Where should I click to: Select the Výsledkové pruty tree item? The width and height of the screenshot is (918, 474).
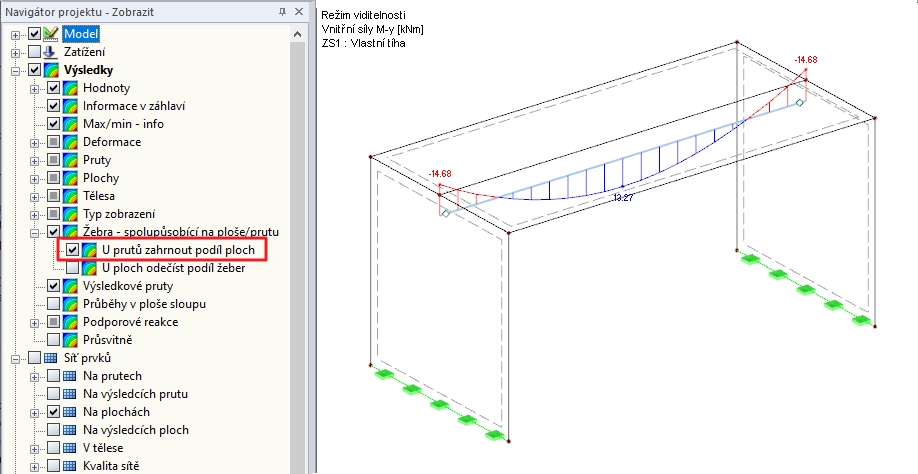[x=128, y=286]
